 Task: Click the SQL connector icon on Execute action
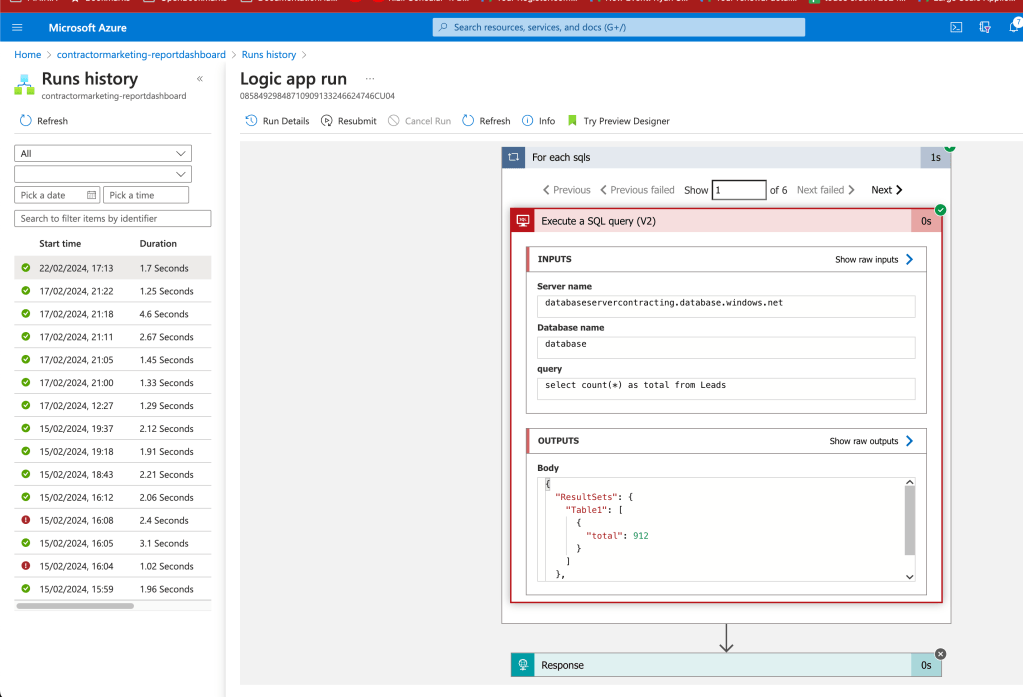[x=523, y=221]
